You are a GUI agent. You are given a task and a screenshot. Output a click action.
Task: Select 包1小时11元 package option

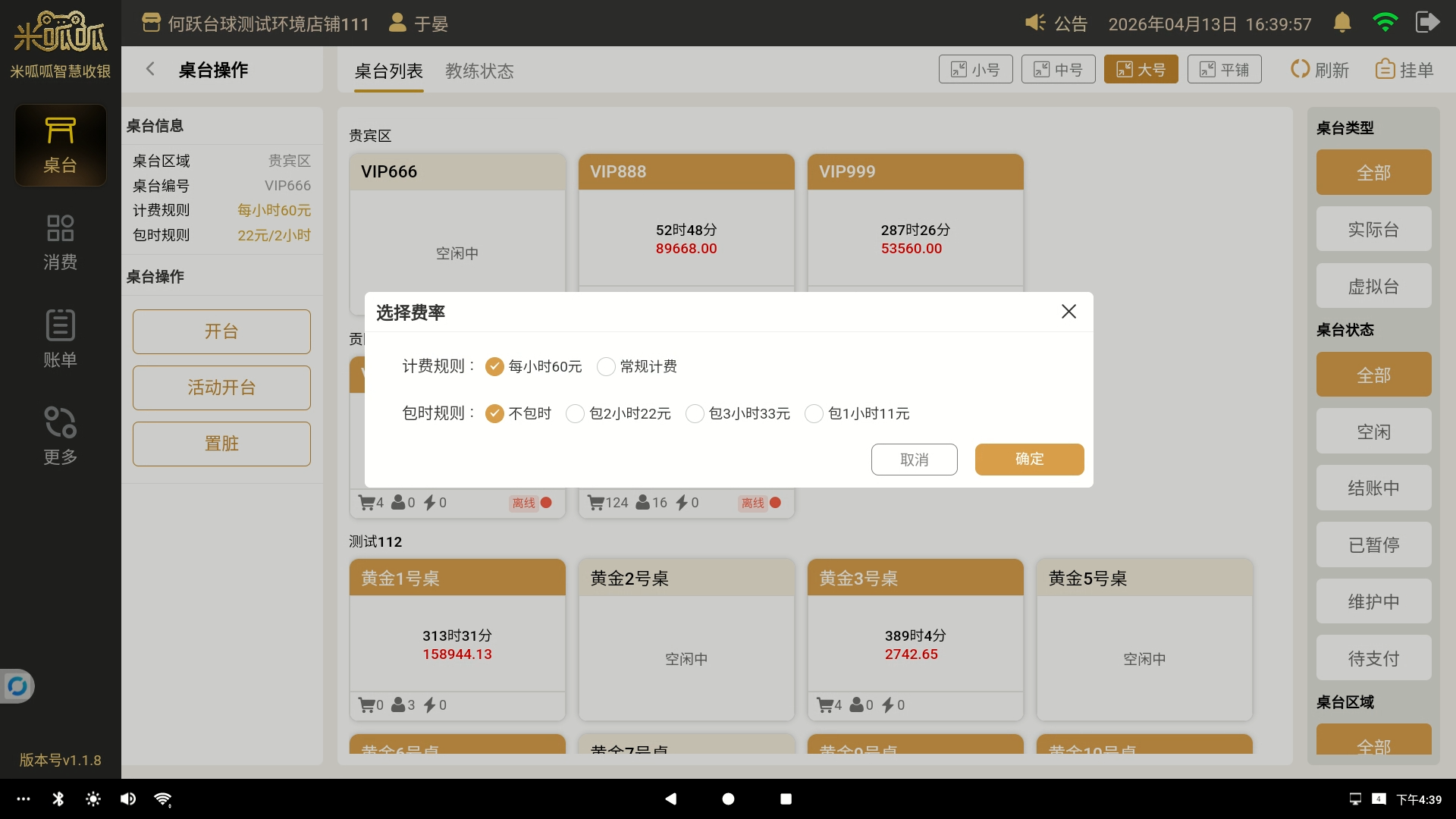point(814,414)
